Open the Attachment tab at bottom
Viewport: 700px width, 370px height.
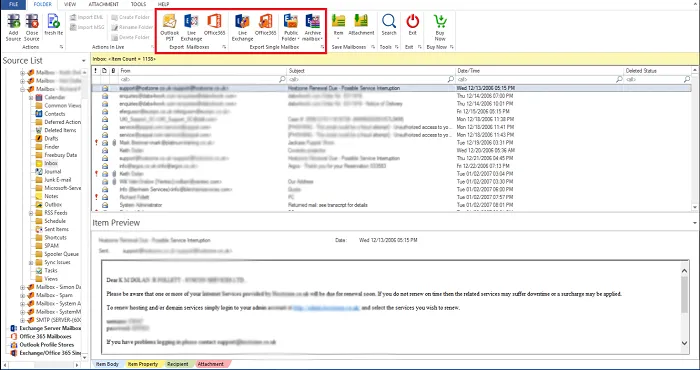(x=211, y=364)
